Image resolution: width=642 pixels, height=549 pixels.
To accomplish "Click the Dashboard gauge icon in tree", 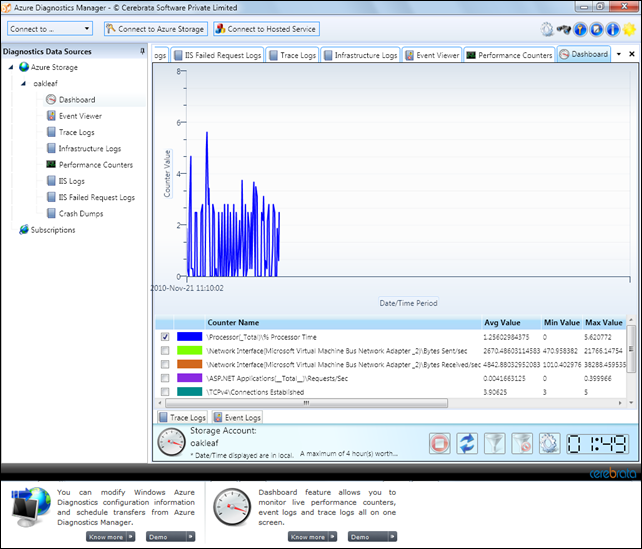I will (51, 99).
